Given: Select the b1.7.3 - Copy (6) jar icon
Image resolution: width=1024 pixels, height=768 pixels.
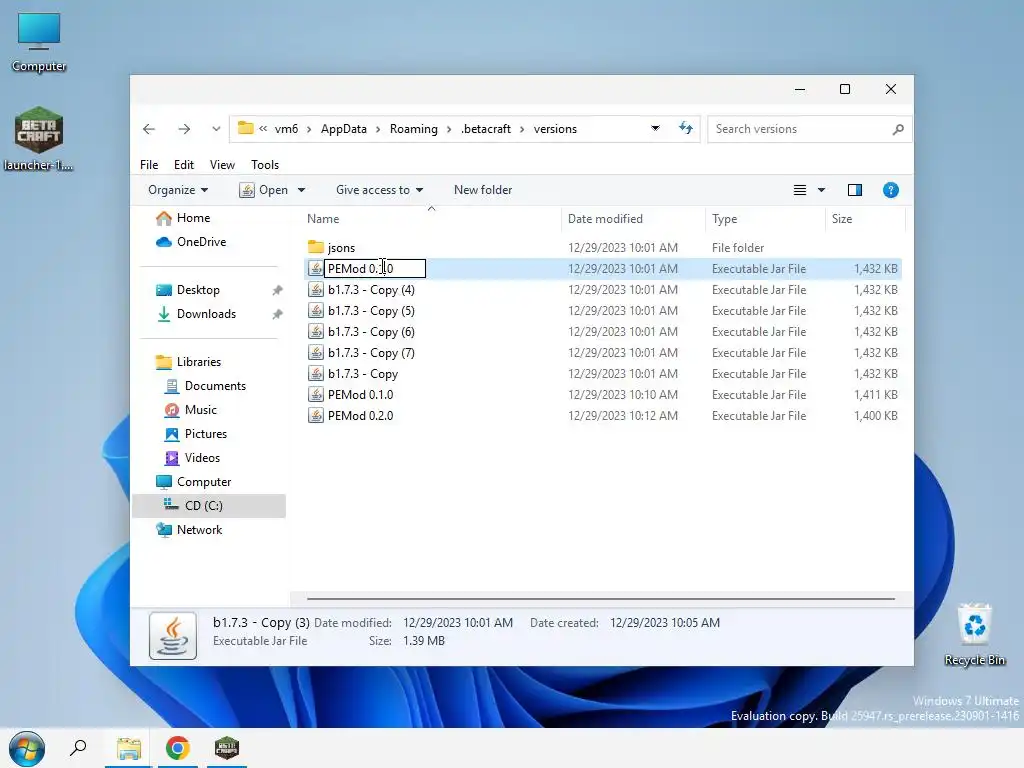Looking at the screenshot, I should pos(316,332).
